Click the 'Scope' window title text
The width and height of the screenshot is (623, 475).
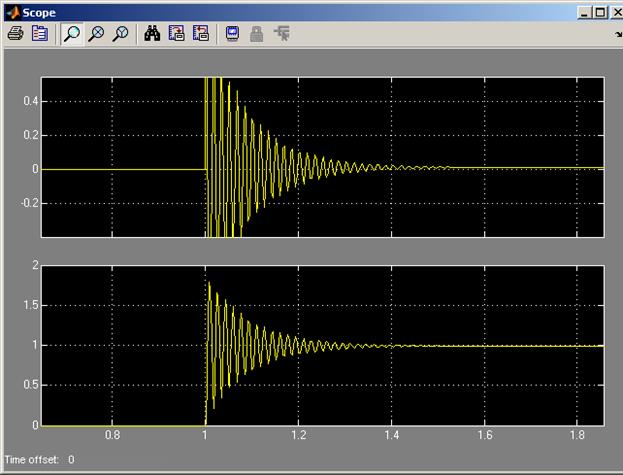[39, 13]
